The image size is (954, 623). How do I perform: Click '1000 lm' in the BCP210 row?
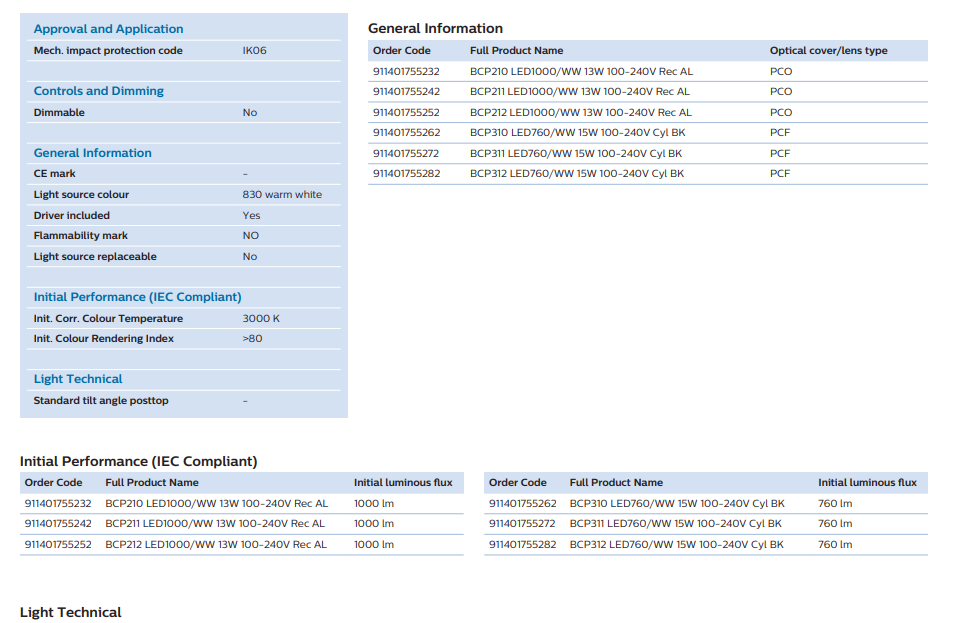[x=374, y=503]
